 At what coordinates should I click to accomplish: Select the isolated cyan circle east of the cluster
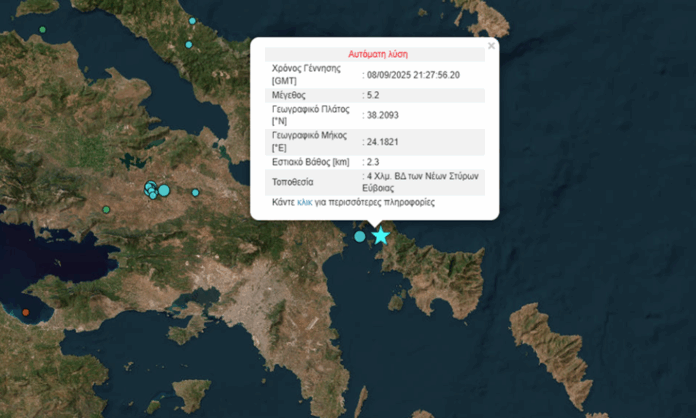[x=196, y=192]
